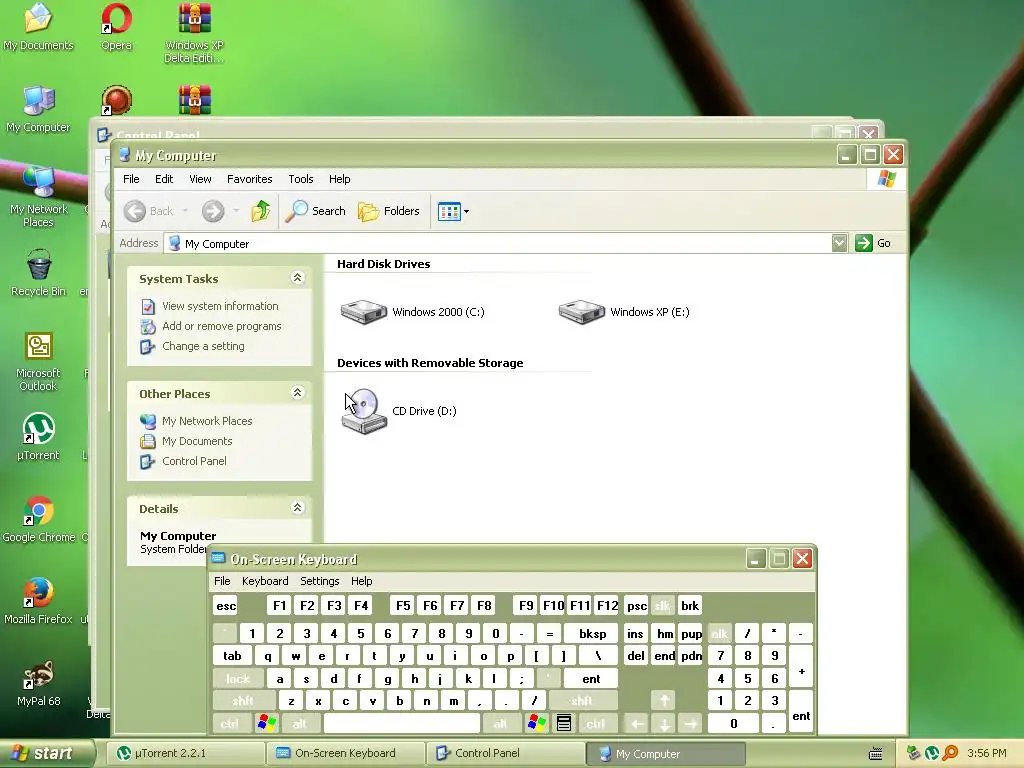This screenshot has width=1024, height=768.
Task: Click Add or remove programs link
Action: [x=221, y=326]
